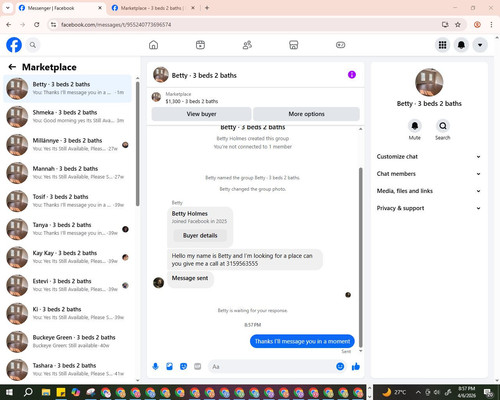Open Windows taskbar search
The image size is (500, 400).
(28, 392)
